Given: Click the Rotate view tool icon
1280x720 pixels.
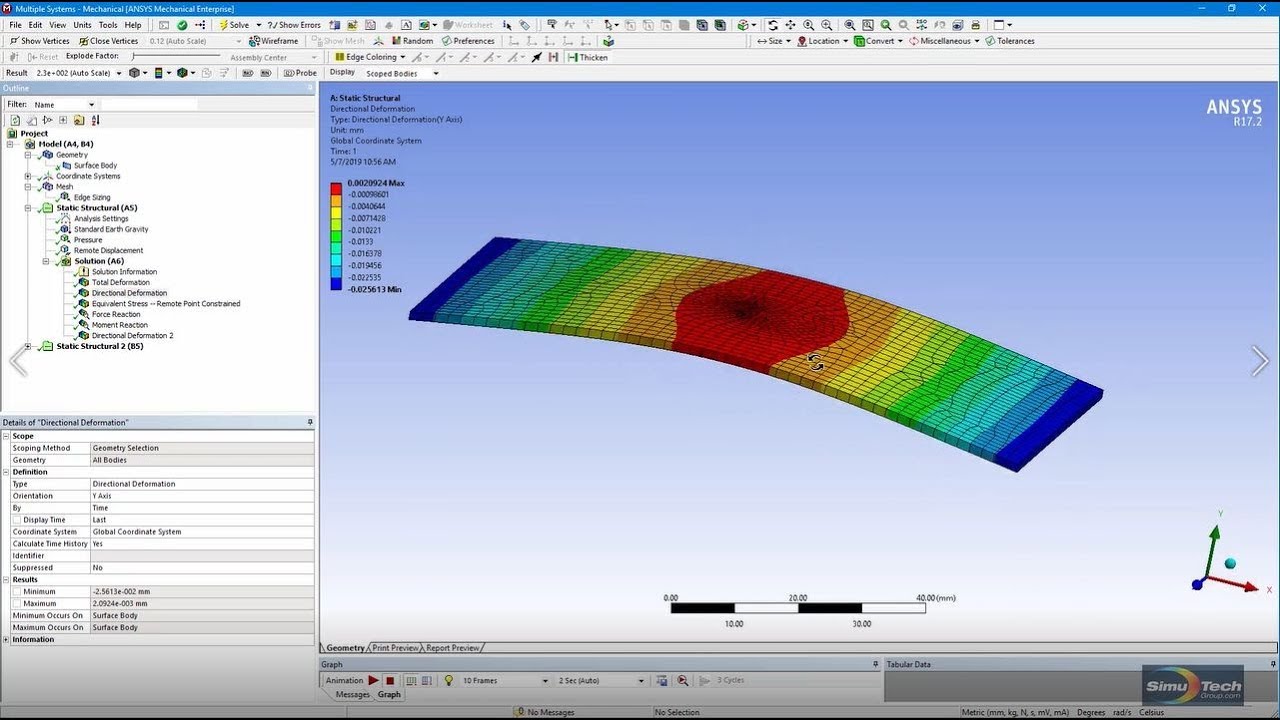Looking at the screenshot, I should [x=773, y=25].
